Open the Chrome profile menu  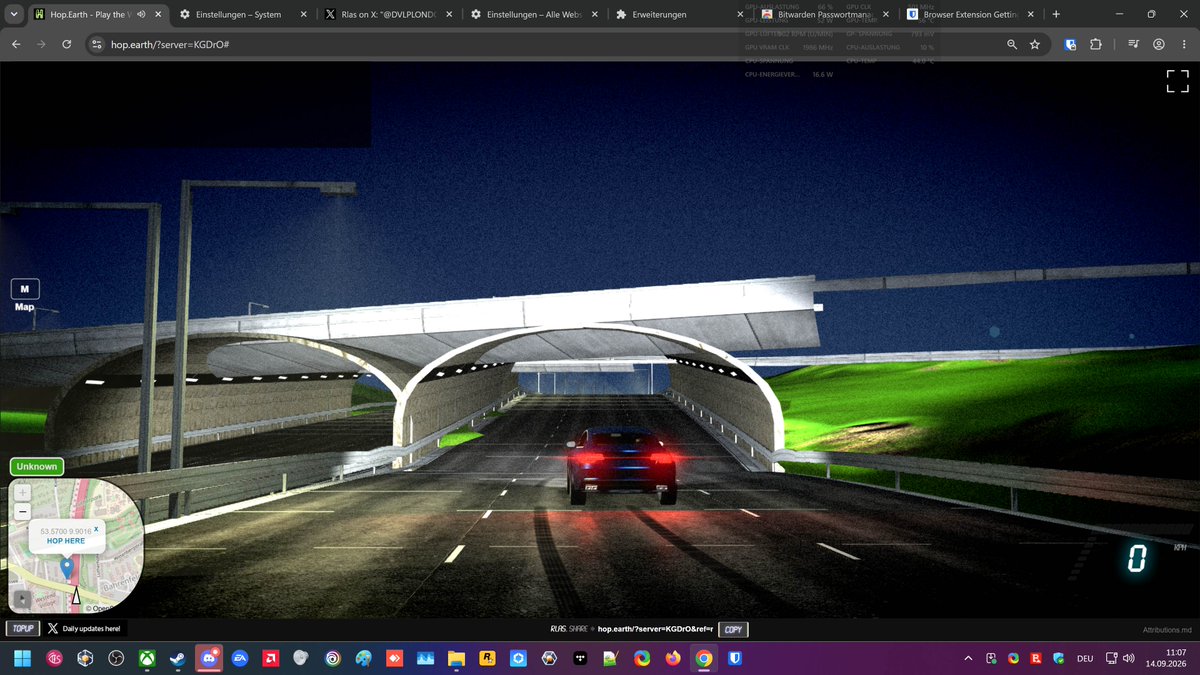[x=1158, y=45]
